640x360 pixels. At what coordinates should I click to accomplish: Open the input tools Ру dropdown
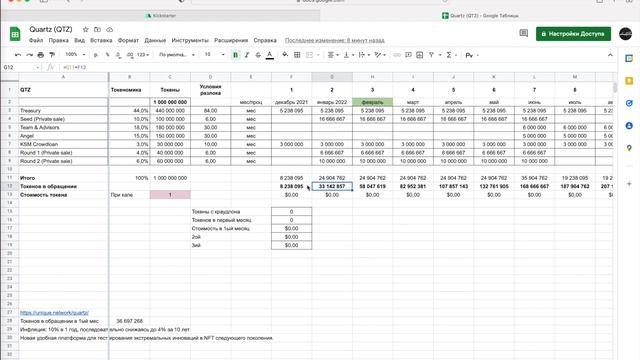tap(471, 55)
